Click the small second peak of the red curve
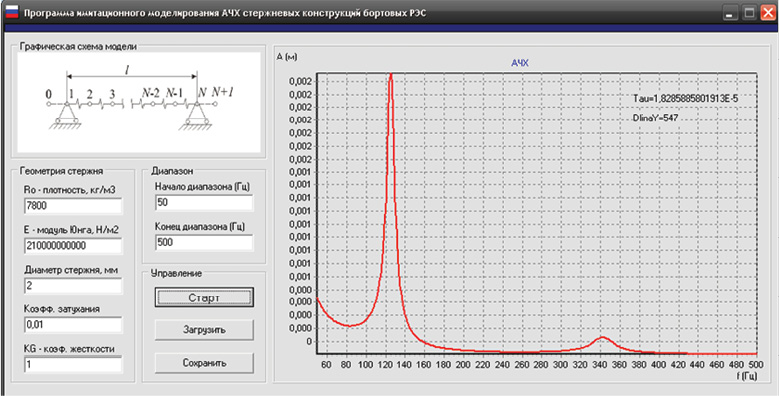Viewport: 779px width, 396px height. click(603, 337)
